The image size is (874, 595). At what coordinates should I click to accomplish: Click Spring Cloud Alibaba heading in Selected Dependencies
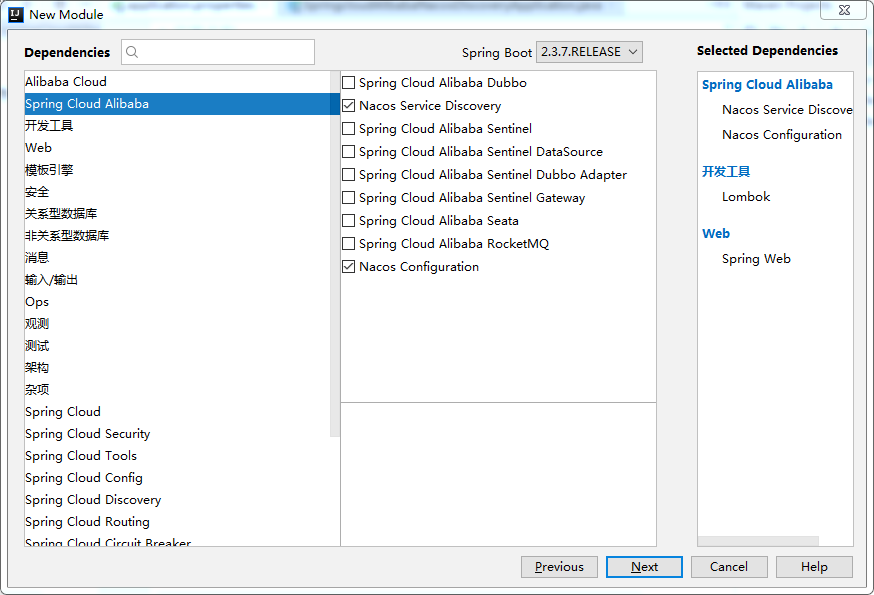click(767, 85)
